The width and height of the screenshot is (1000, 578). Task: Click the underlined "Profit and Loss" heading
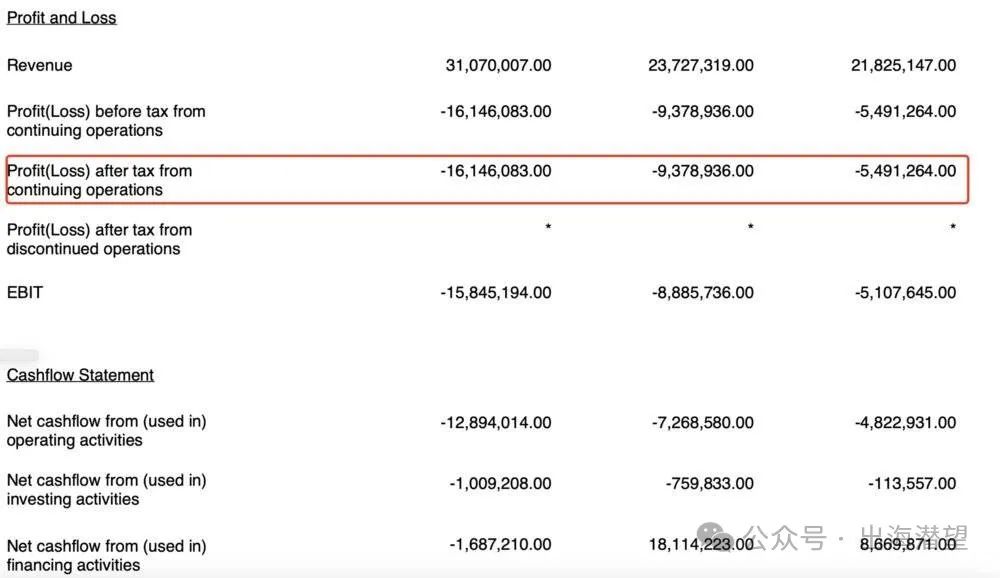(x=61, y=18)
